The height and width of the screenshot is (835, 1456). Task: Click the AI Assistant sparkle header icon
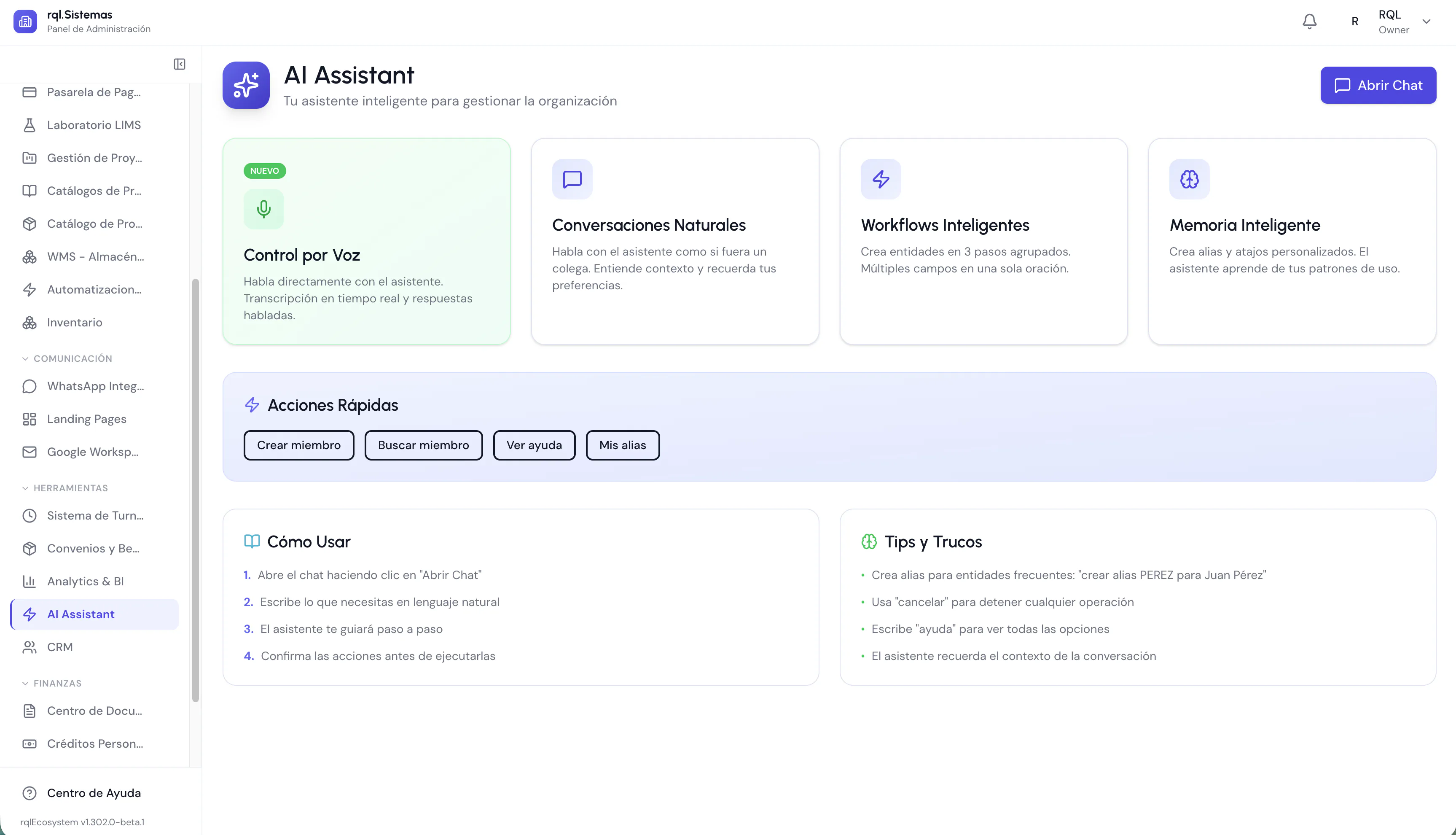click(x=246, y=85)
